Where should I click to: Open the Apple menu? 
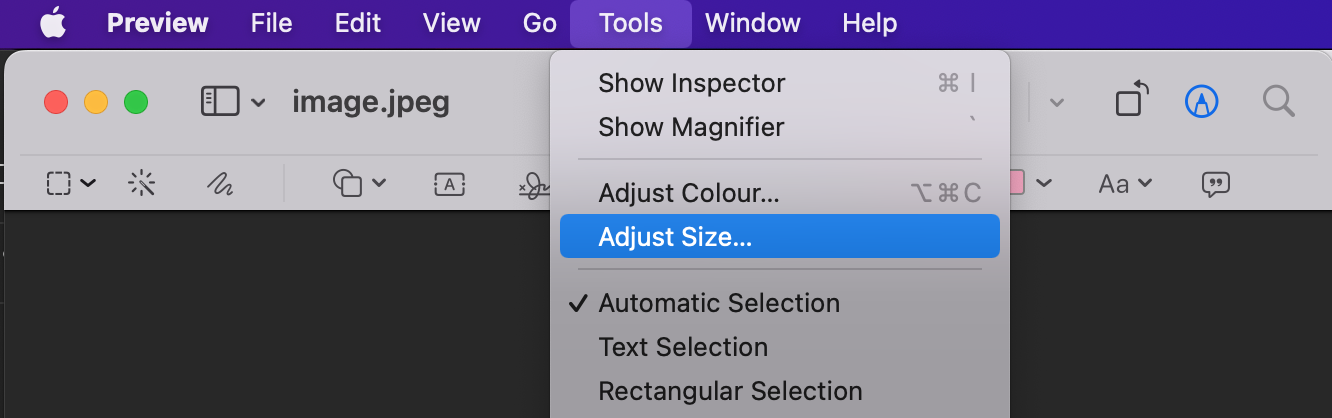pos(53,23)
